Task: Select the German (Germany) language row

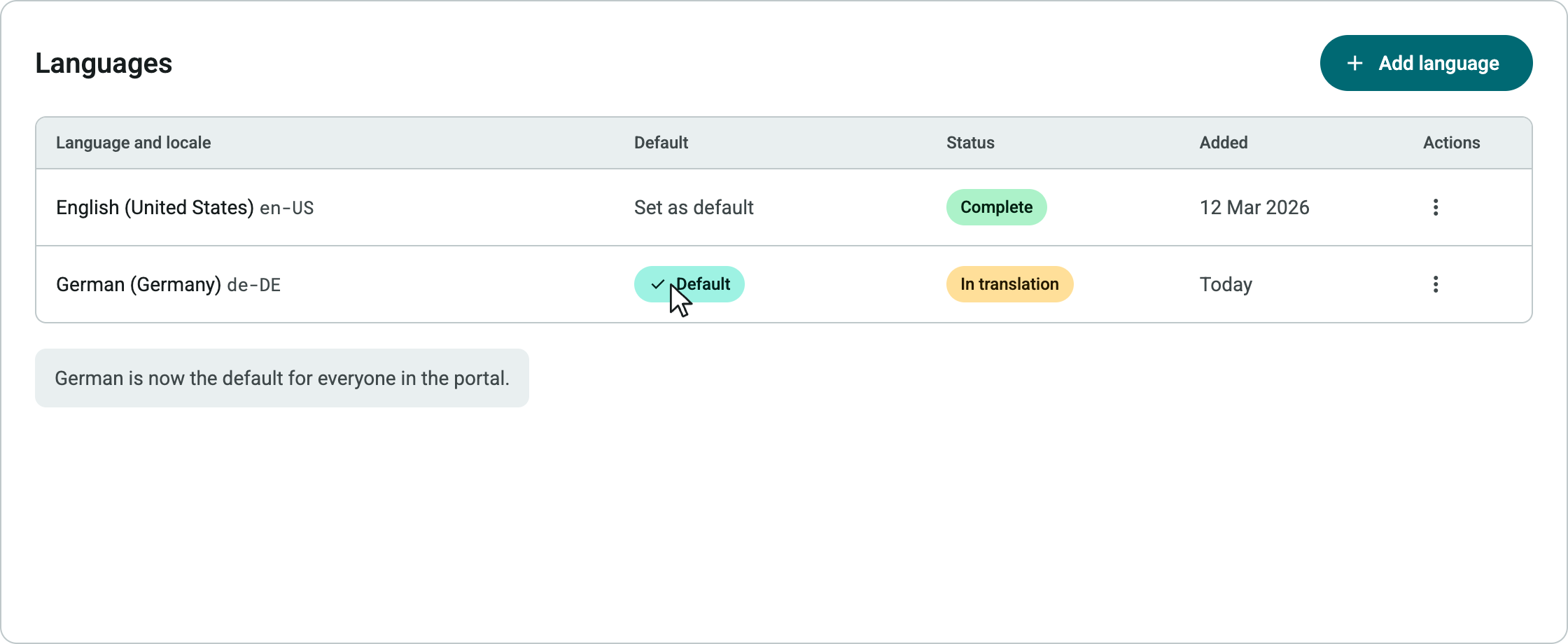Action: pos(784,284)
